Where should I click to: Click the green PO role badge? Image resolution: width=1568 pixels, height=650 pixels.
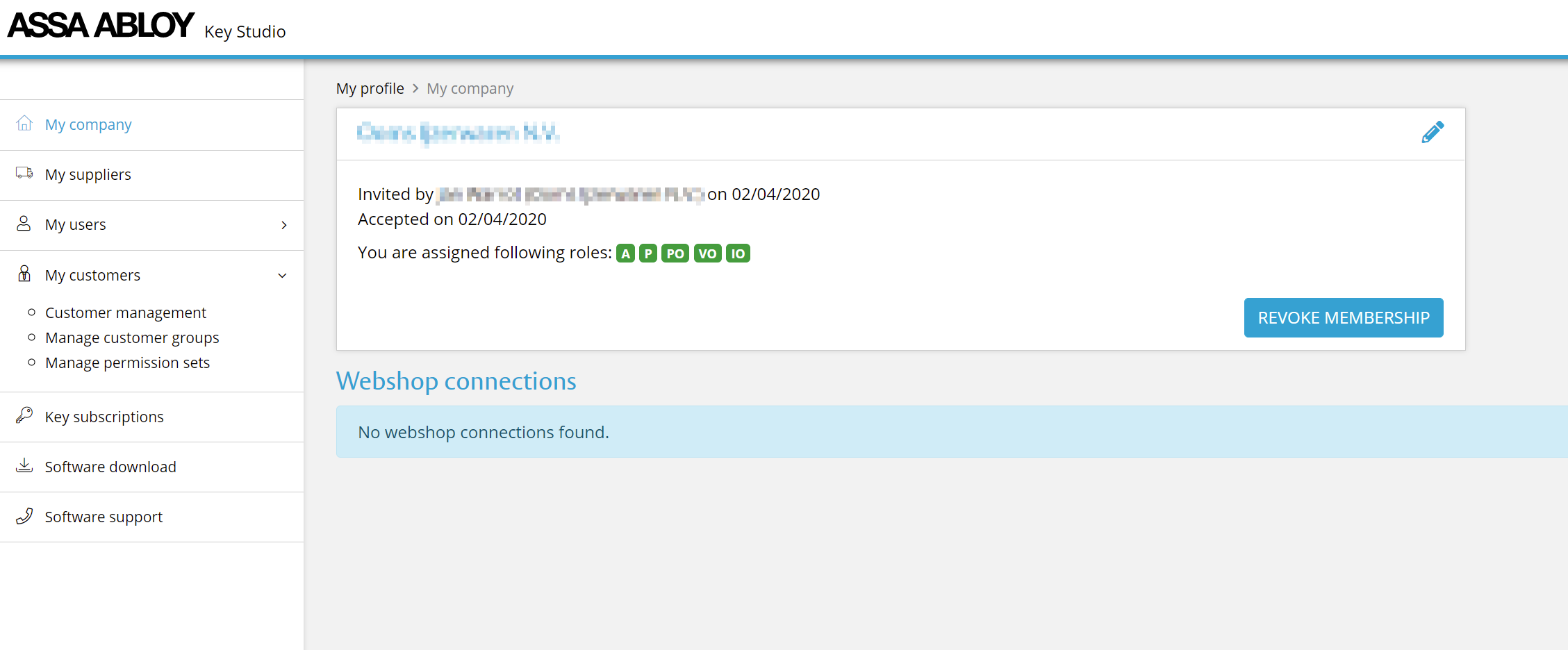(675, 253)
